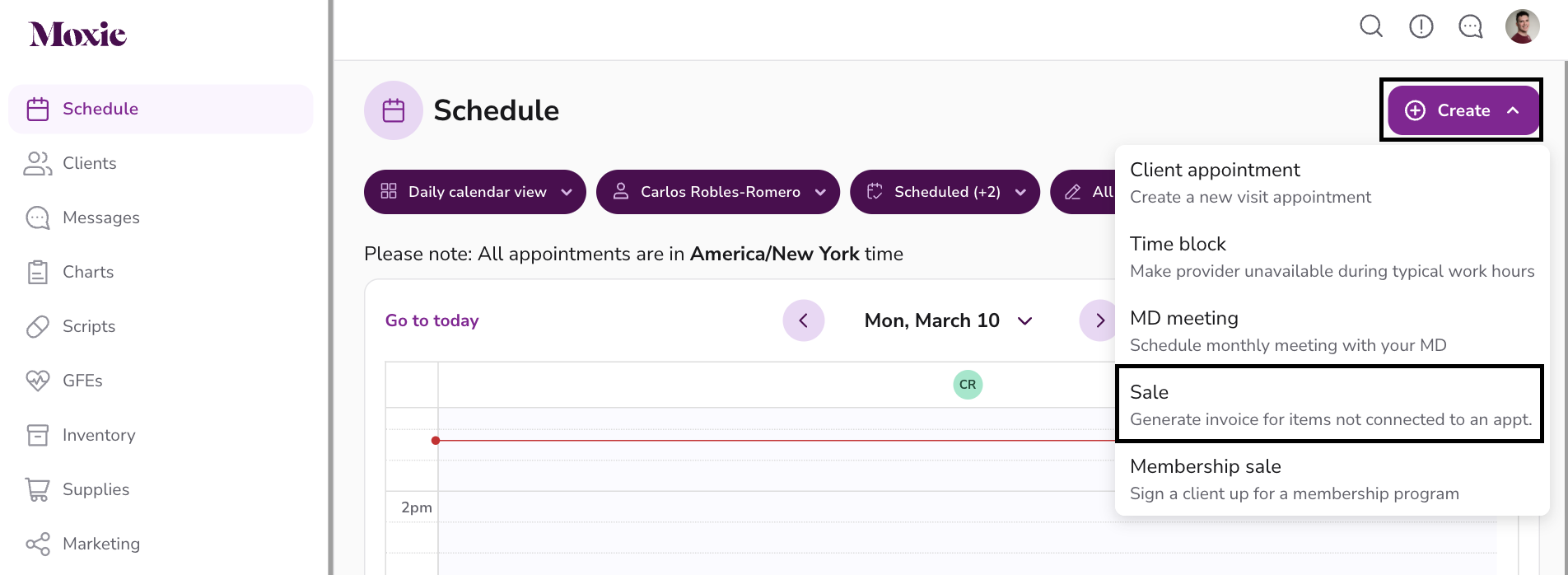Open the Mon, March 10 date picker

948,320
